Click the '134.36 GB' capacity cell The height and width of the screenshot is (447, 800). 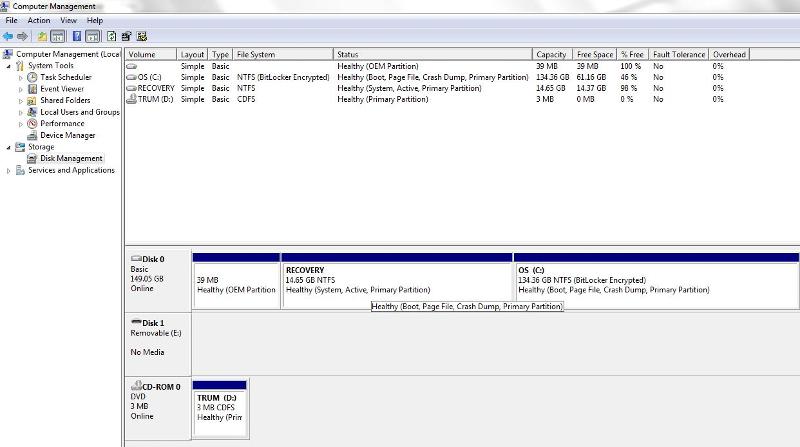pos(553,78)
